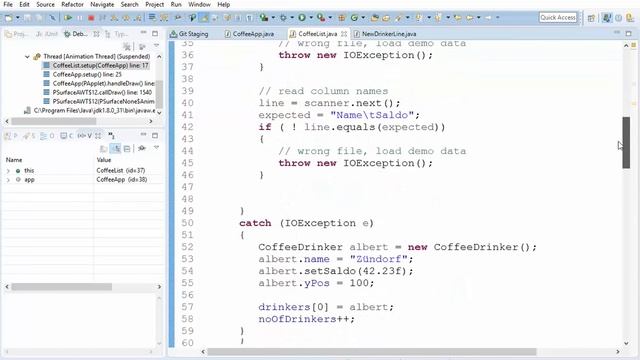Switch to the Git Staging tab
Viewport: 640px width, 360px height.
coord(189,34)
